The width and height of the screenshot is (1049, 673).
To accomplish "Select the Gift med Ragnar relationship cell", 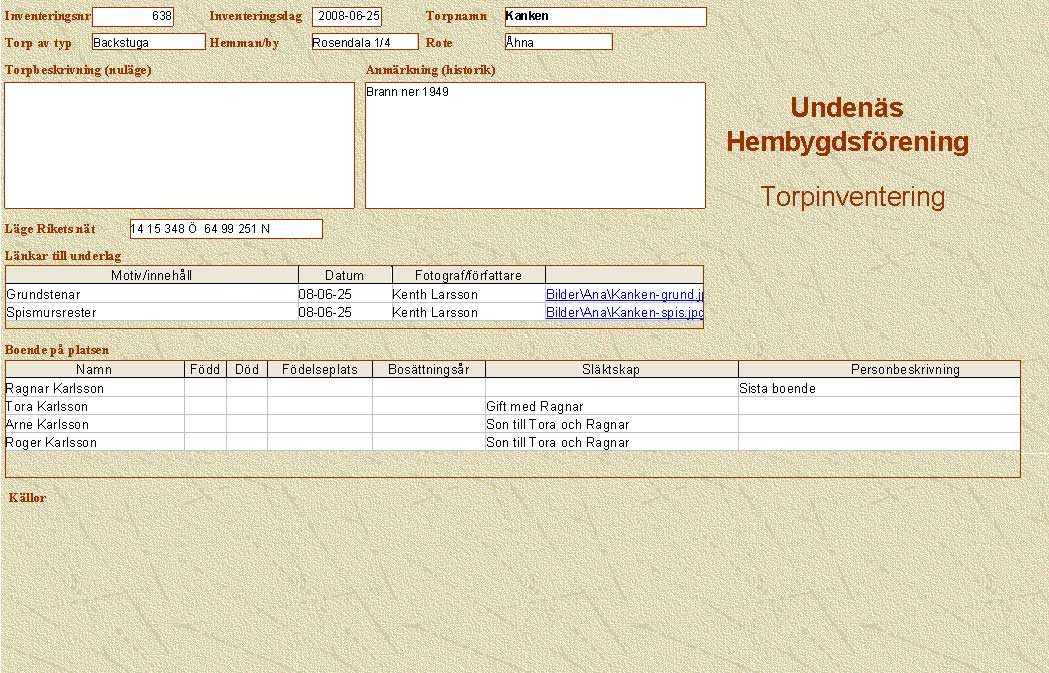I will tap(611, 407).
